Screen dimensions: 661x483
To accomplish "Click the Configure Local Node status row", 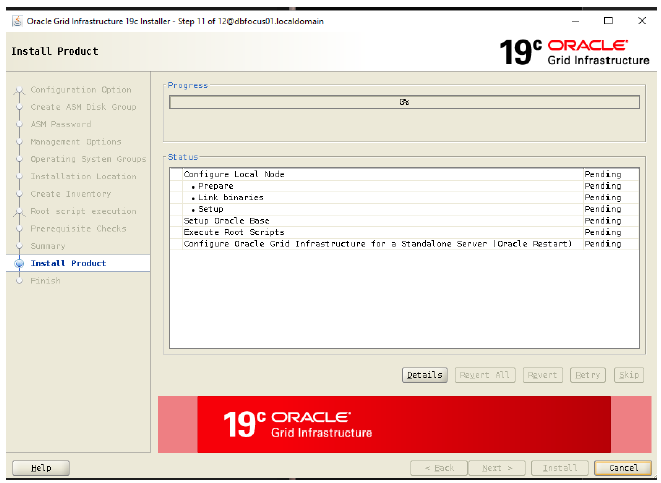I will (234, 175).
